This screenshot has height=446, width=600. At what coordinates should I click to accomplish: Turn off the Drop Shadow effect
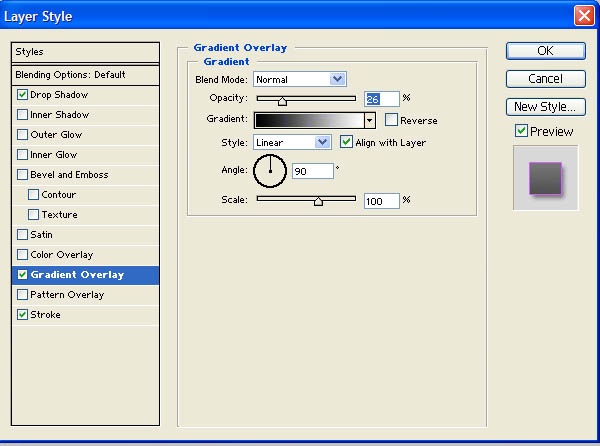23,95
